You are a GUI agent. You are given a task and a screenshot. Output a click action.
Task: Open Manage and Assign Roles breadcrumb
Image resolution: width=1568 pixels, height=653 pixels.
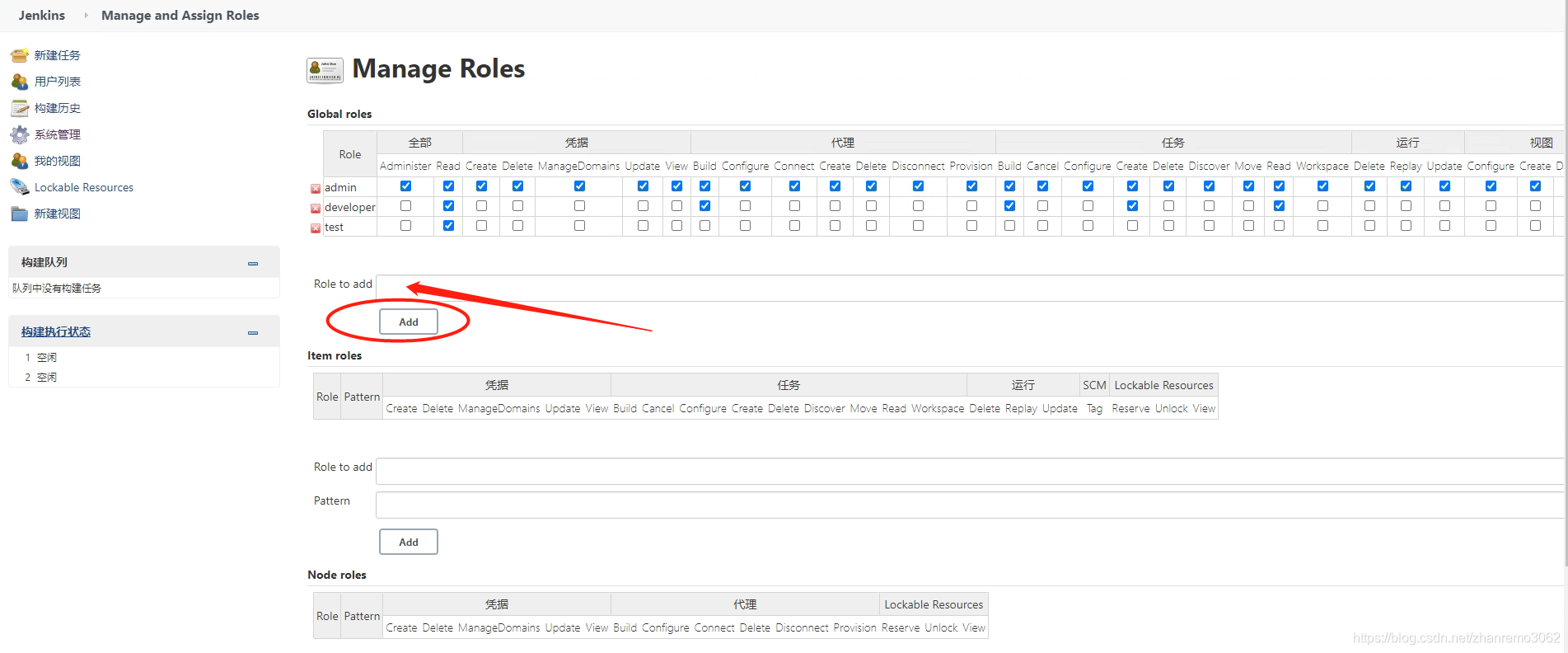180,15
